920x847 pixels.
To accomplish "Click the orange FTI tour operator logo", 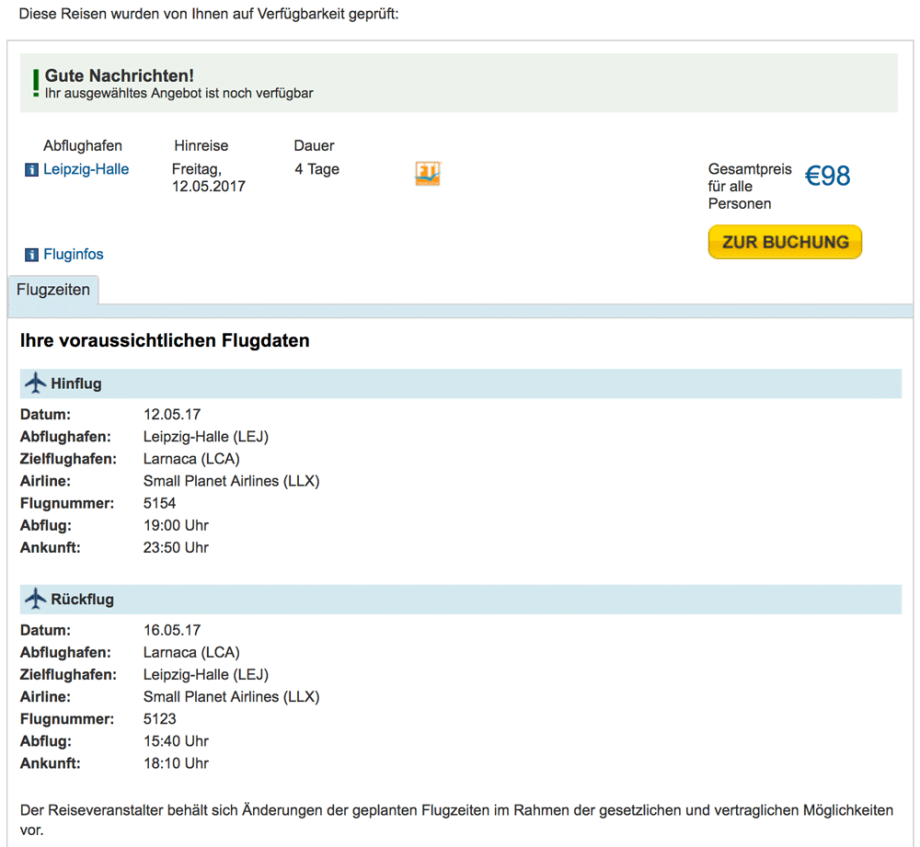I will pos(427,173).
